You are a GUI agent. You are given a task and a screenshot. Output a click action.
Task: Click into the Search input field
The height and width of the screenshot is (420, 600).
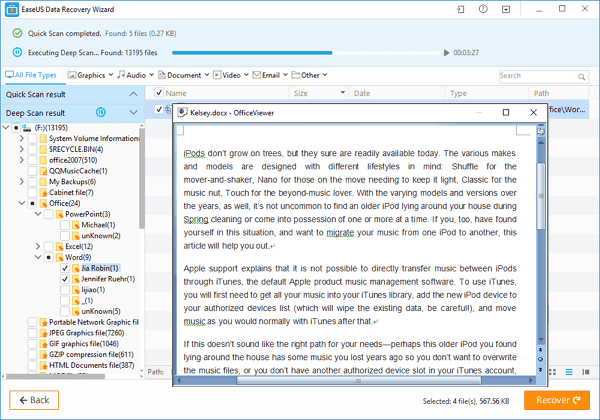(538, 76)
